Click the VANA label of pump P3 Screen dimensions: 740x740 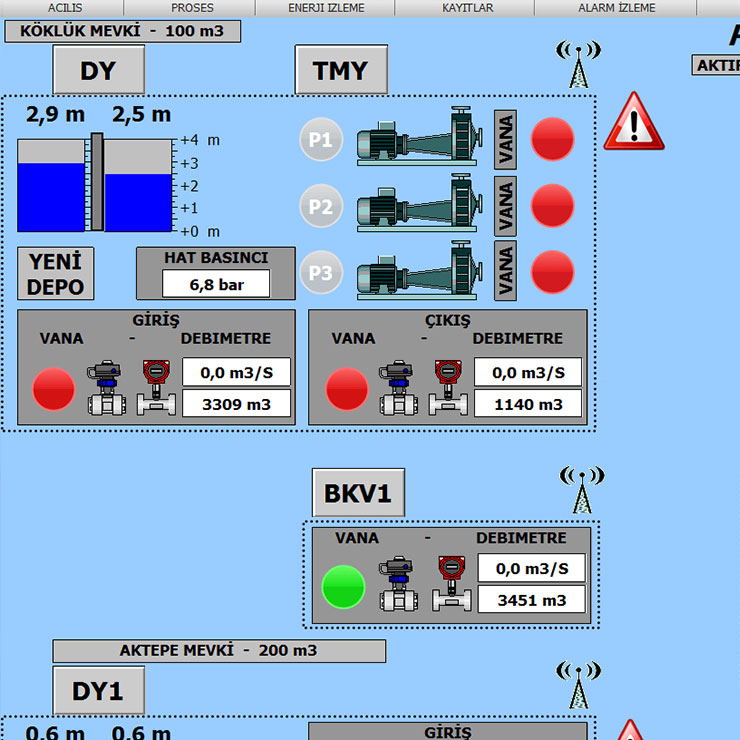505,270
